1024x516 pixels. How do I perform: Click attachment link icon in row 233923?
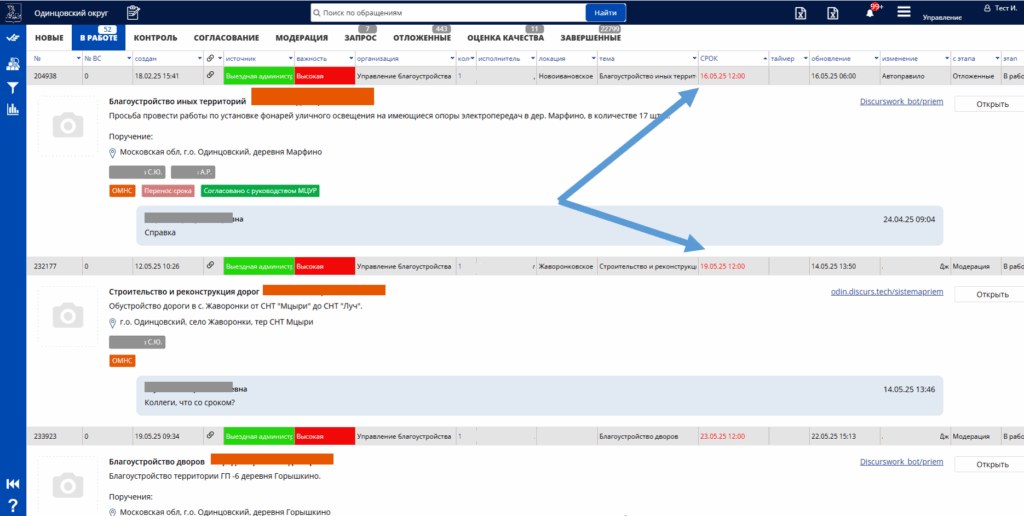[210, 436]
